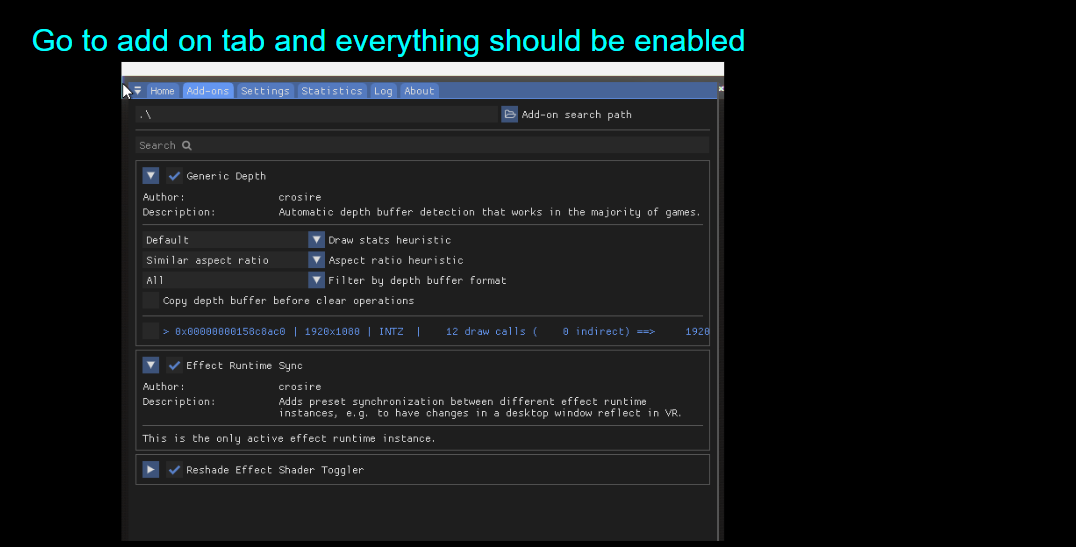Check the 0x00000000158c8ac0 depth buffer checkbox

click(x=151, y=331)
